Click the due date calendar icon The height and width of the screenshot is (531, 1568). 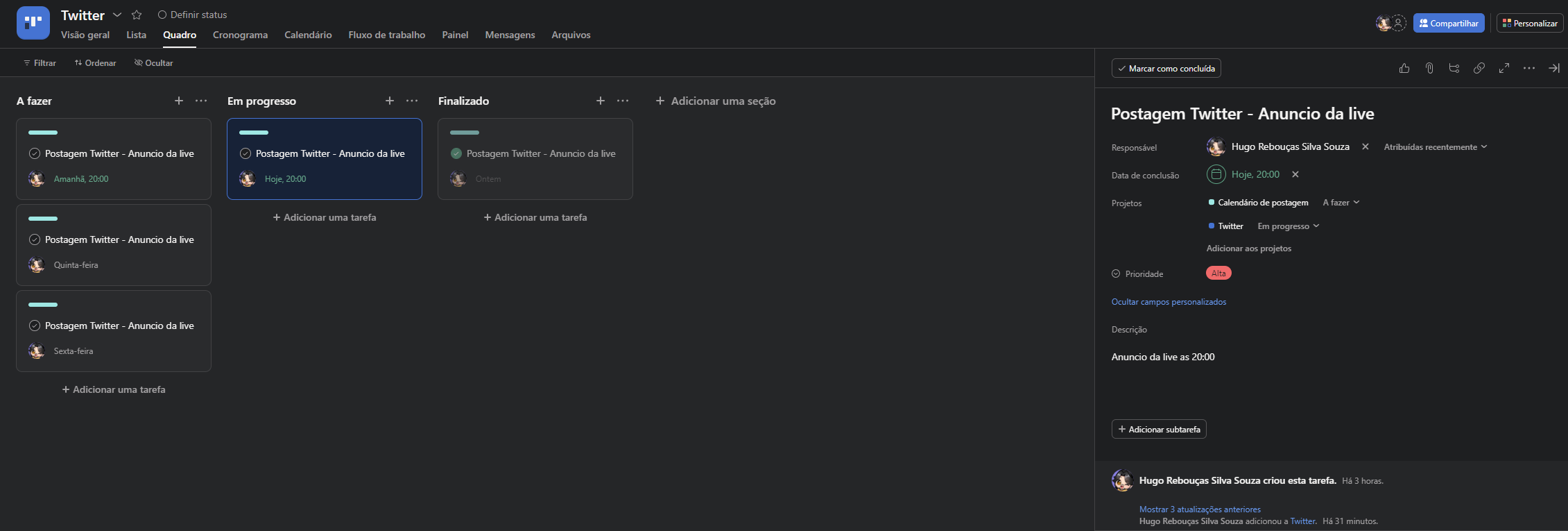tap(1216, 174)
